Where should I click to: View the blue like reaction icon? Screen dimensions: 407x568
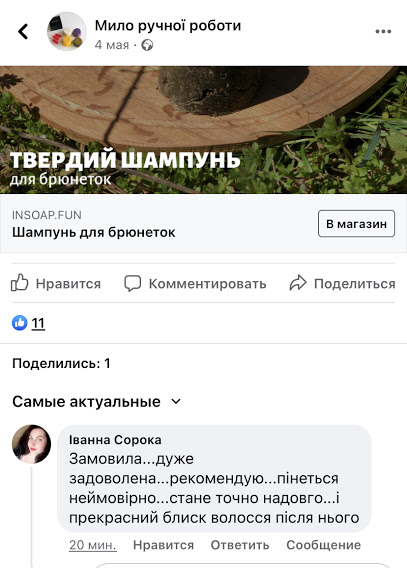tap(20, 323)
